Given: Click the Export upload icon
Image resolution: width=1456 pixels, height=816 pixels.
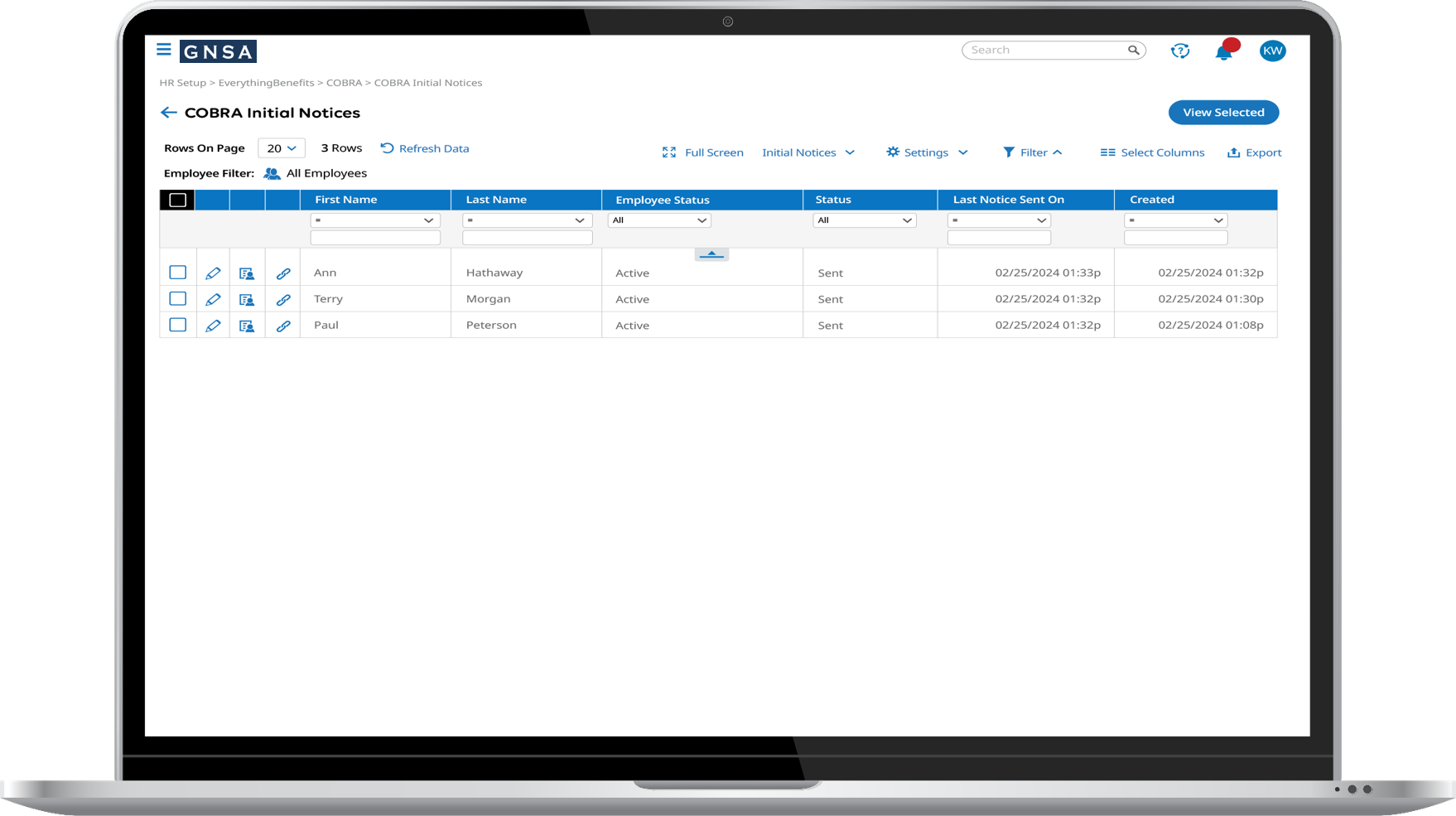Looking at the screenshot, I should click(1233, 152).
